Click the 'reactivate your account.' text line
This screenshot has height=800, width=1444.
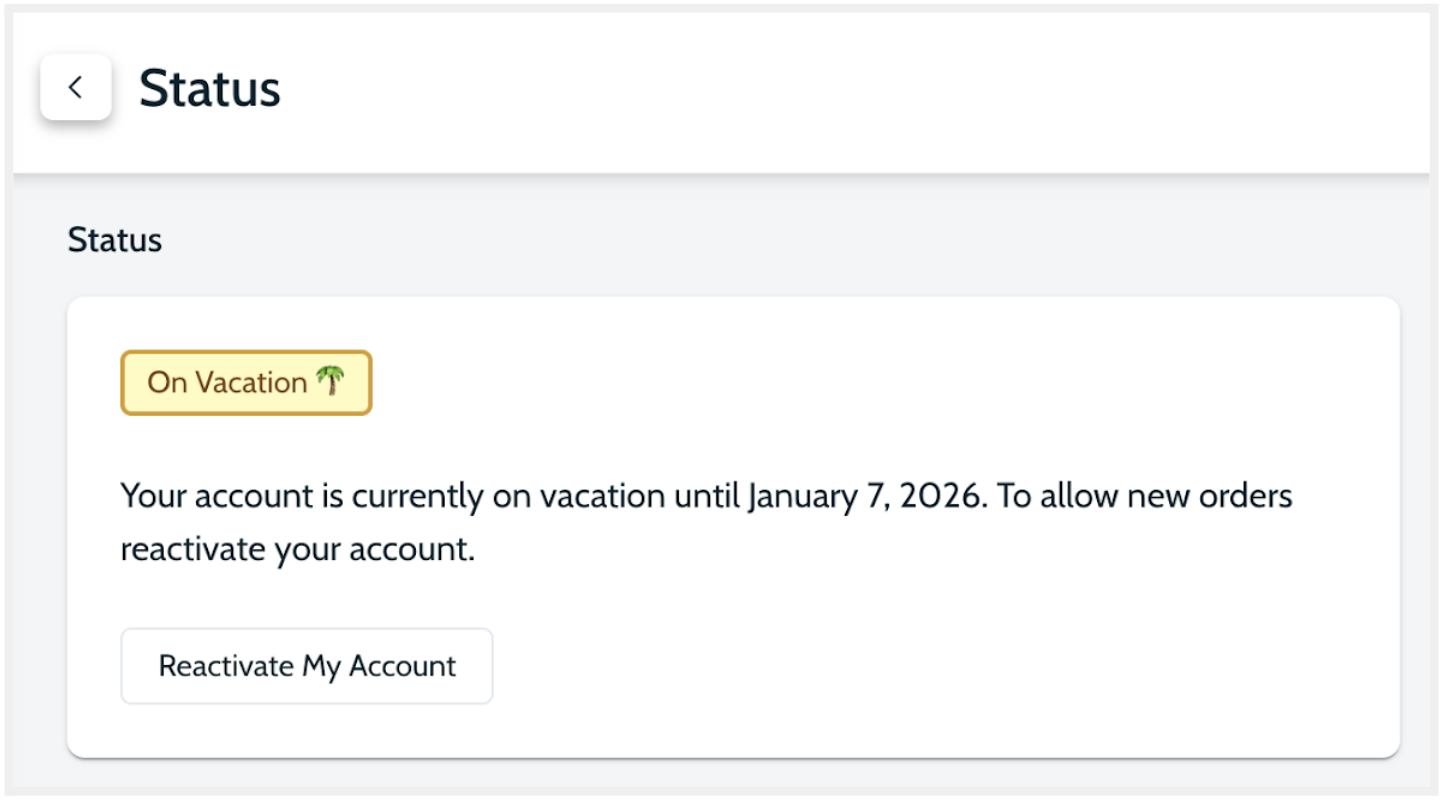(x=297, y=550)
